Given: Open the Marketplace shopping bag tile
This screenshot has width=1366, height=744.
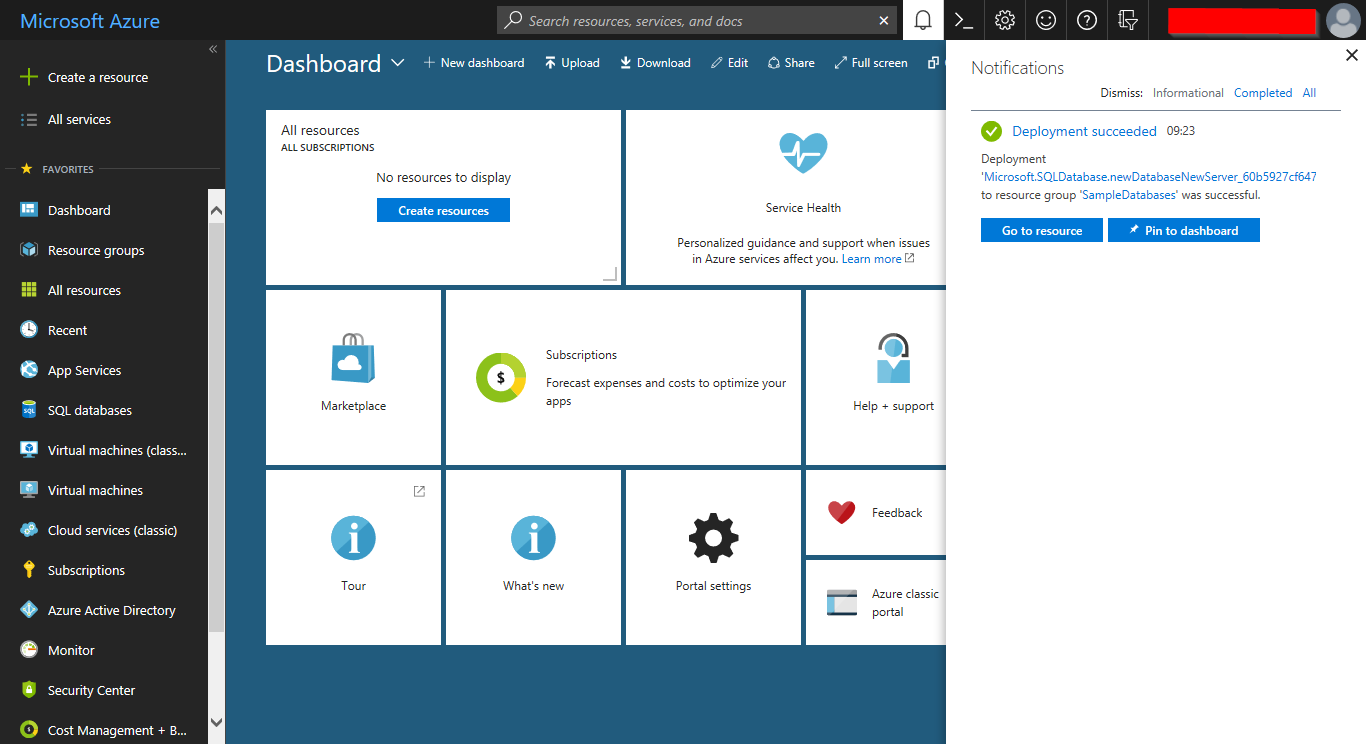Looking at the screenshot, I should pos(353,377).
